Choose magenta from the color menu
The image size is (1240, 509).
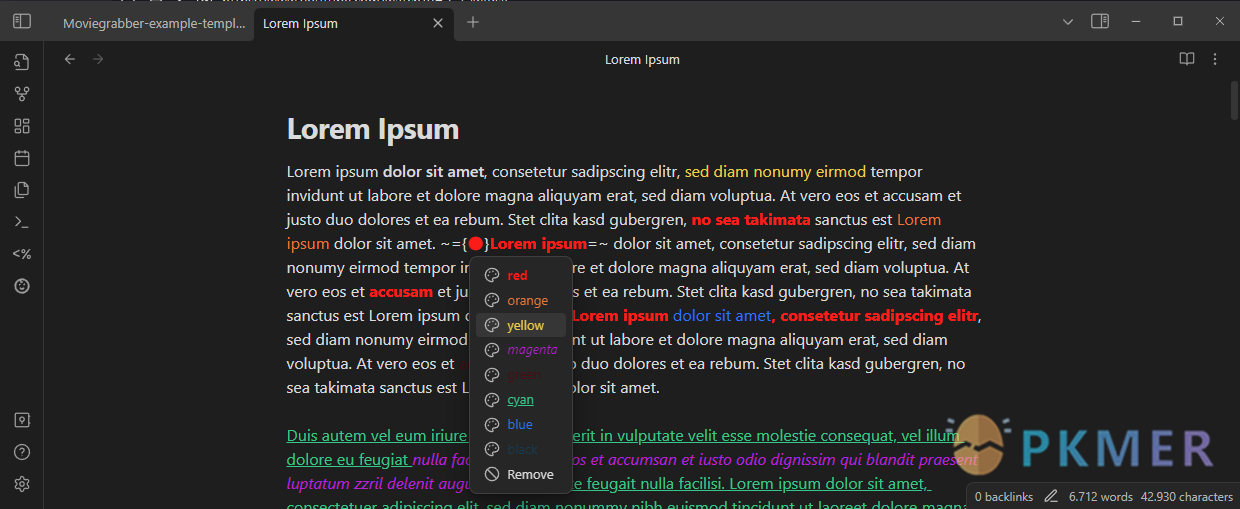pos(521,350)
